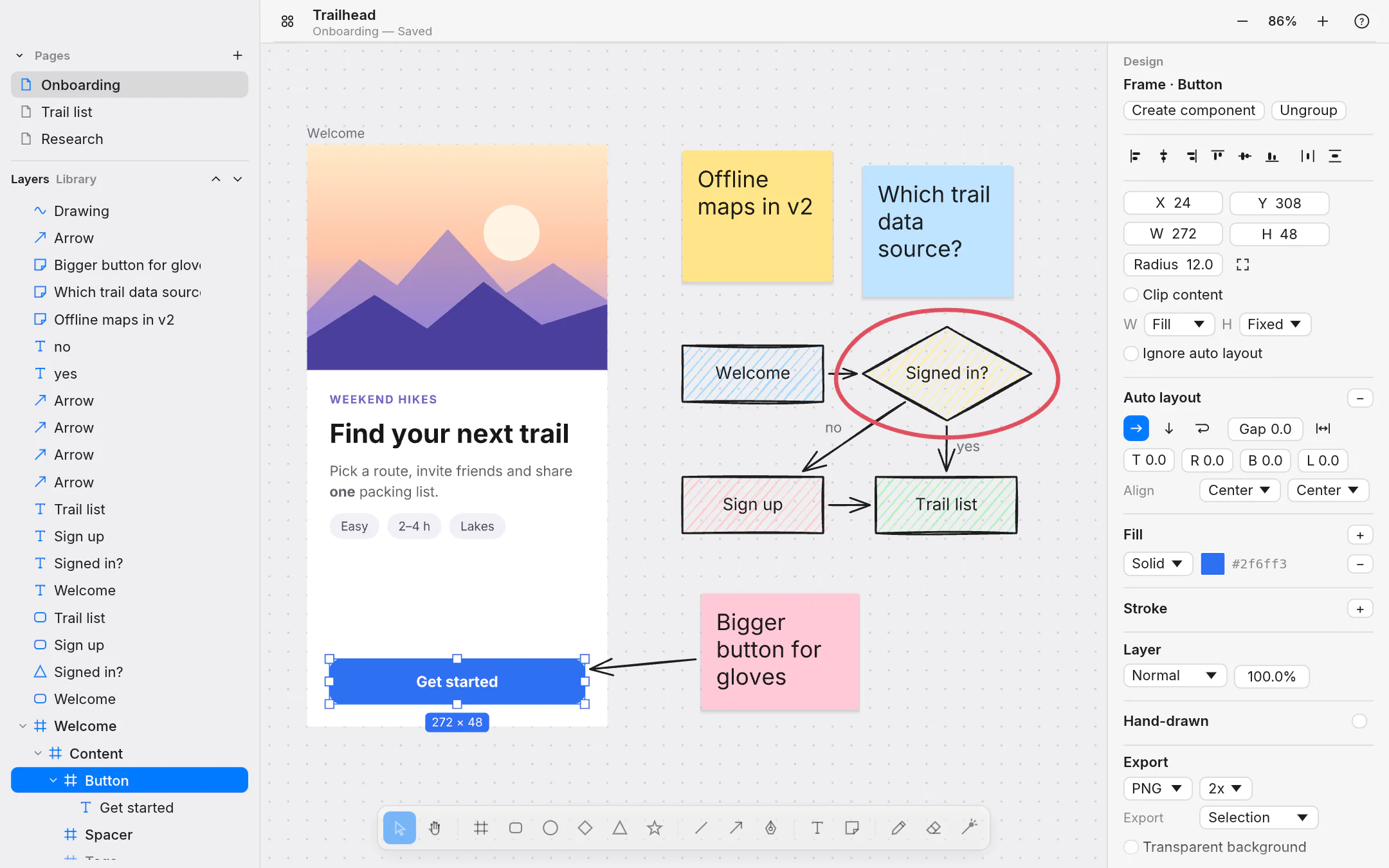Activate the magic wand tool
Viewport: 1389px width, 868px height.
click(969, 827)
